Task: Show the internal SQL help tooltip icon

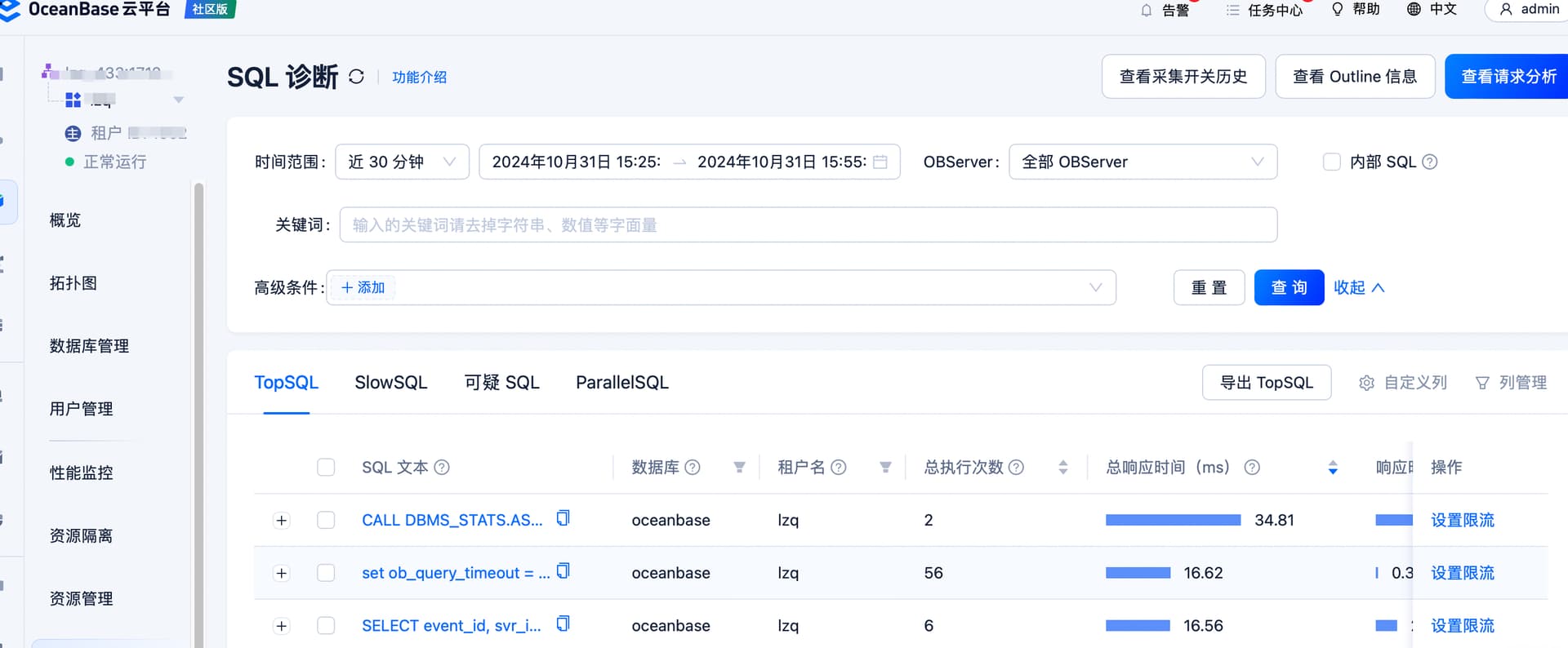Action: click(1430, 162)
